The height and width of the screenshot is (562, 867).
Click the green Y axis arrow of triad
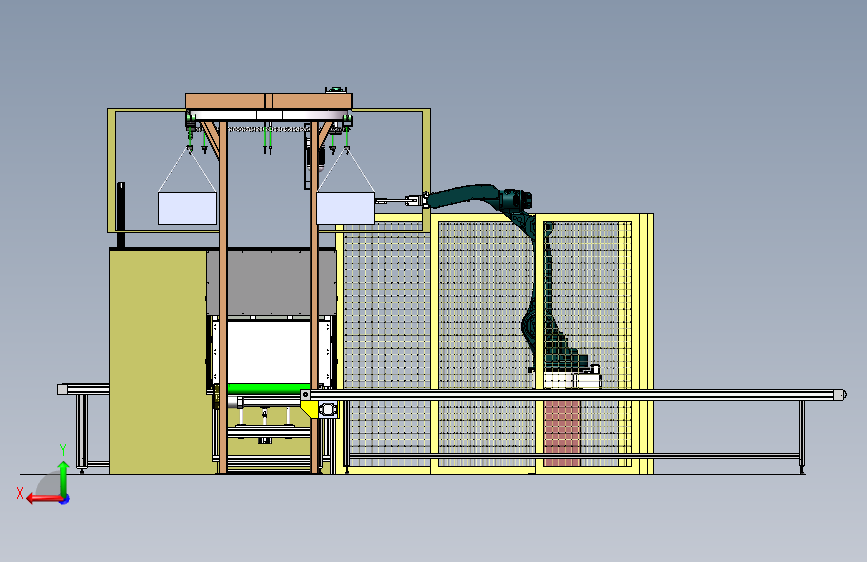click(x=64, y=478)
